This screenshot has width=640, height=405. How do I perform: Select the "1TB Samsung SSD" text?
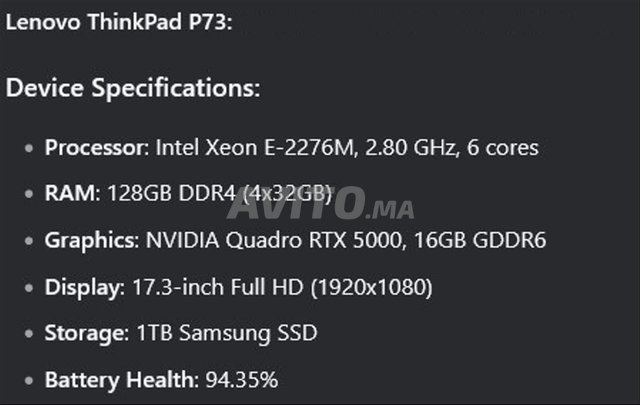pyautogui.click(x=225, y=334)
